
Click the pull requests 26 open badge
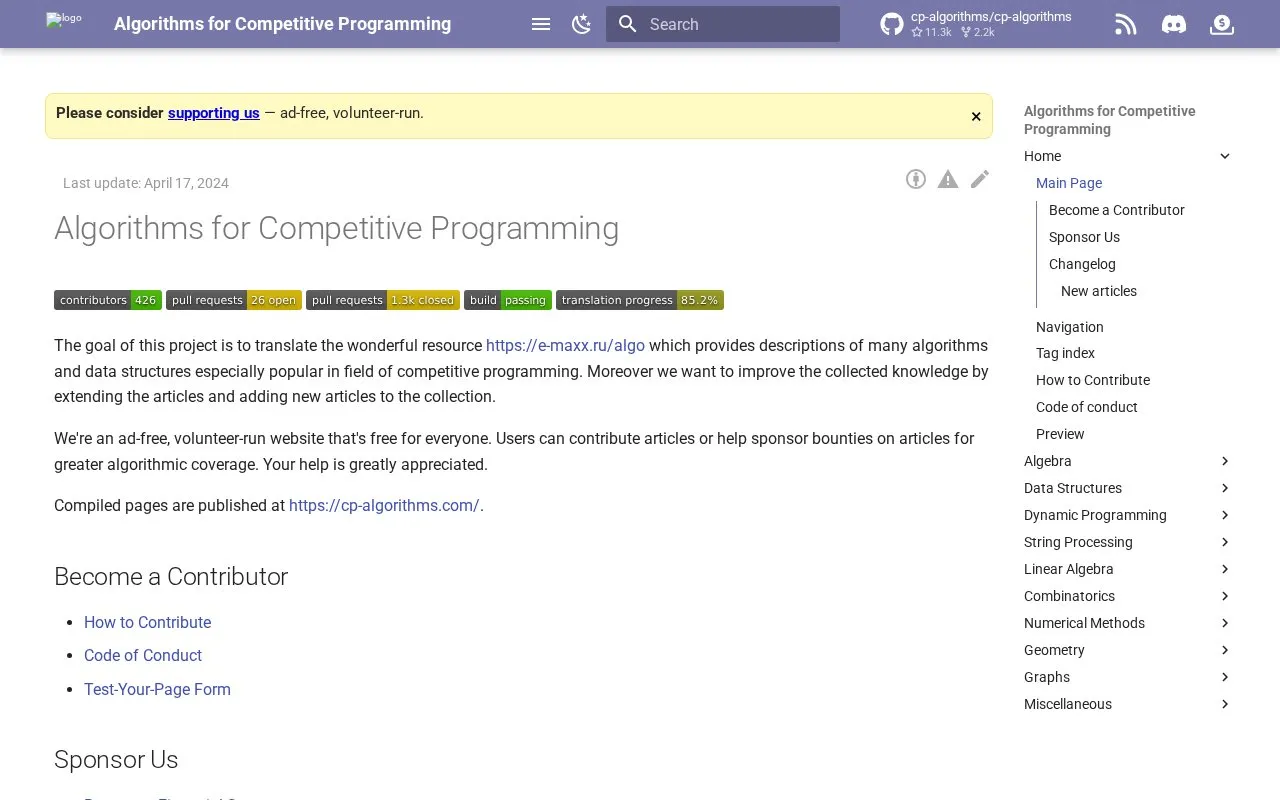234,300
